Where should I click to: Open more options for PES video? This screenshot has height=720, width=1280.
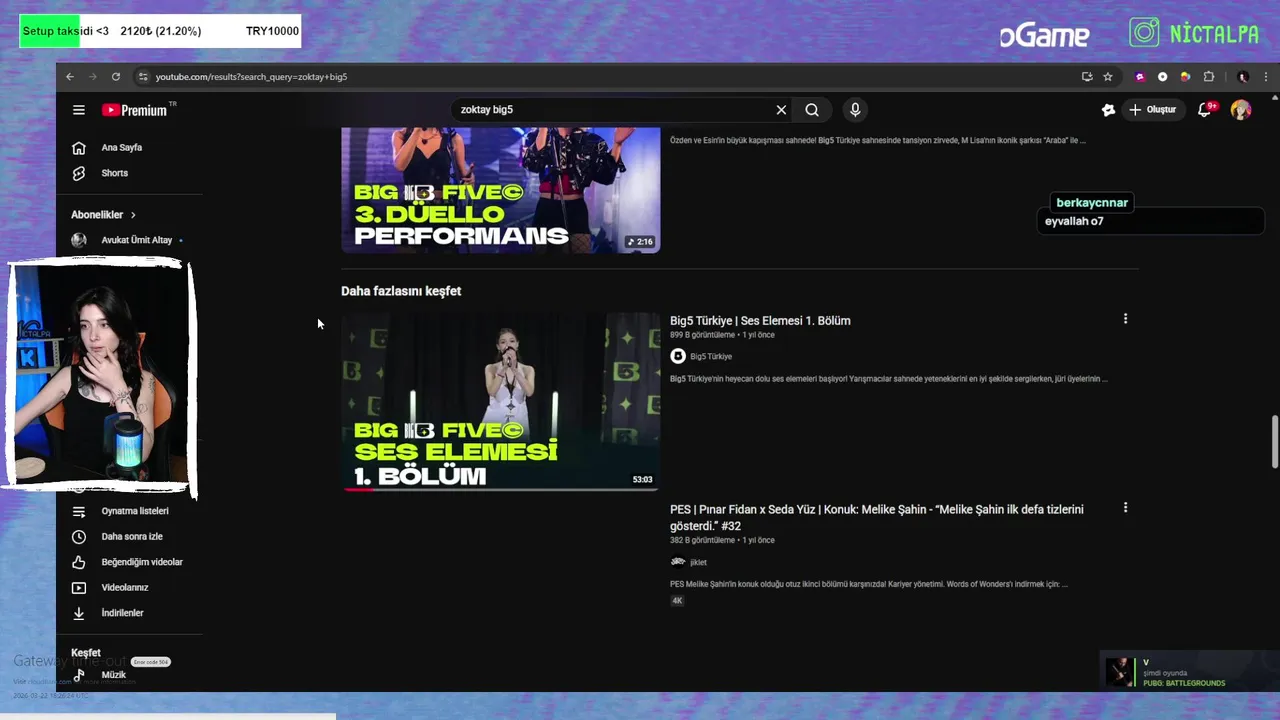pos(1125,508)
